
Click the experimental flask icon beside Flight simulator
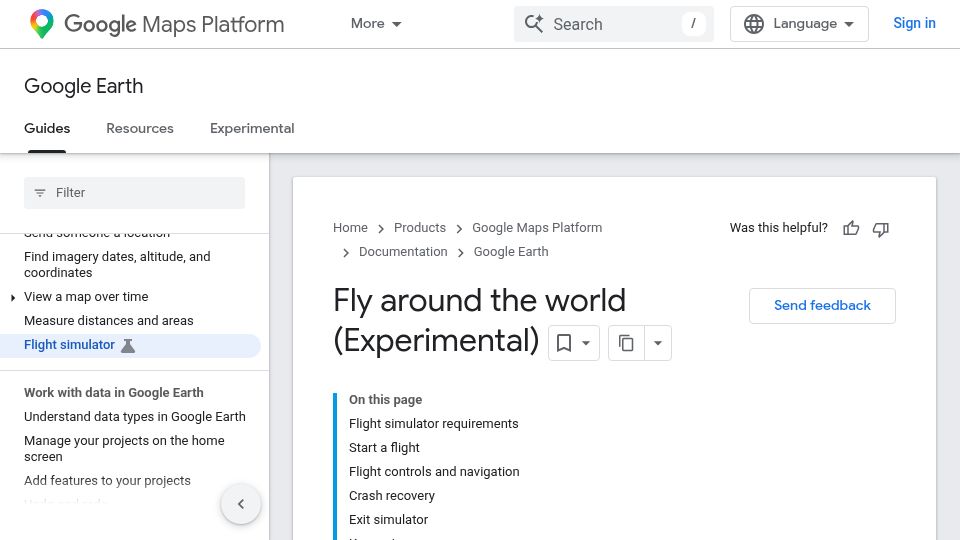click(128, 346)
